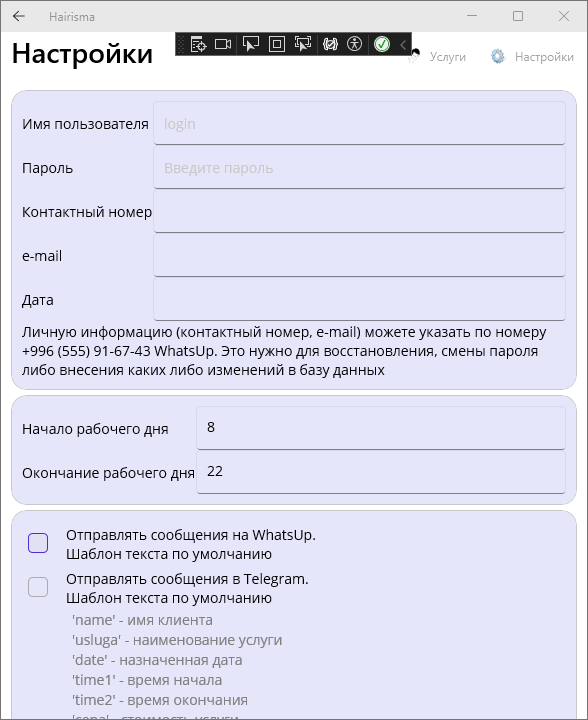The width and height of the screenshot is (588, 720).
Task: Select the Контактный номер input field
Action: pyautogui.click(x=359, y=211)
